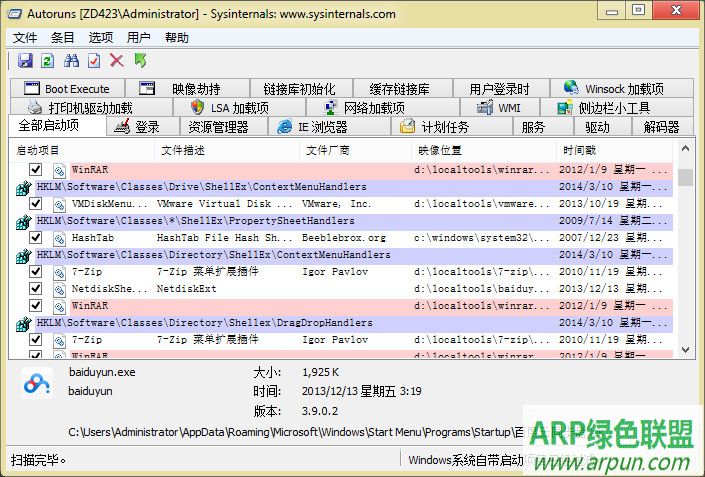Switch to the 侧边栏小工具 tab
The image size is (705, 477).
[617, 107]
